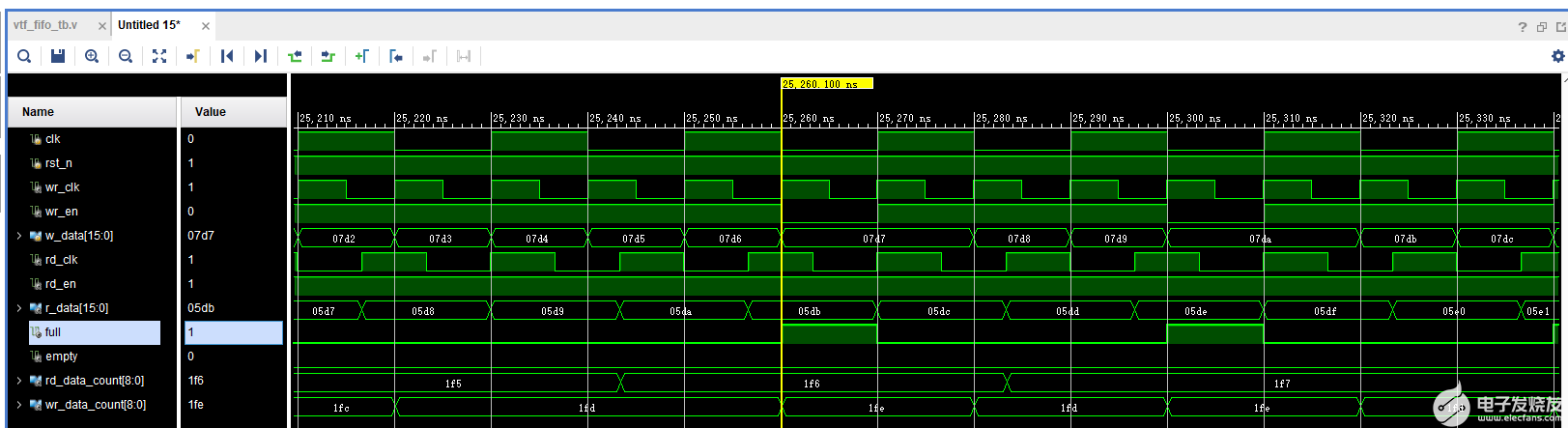Click the swap cursors icon
1568x428 pixels.
tap(464, 56)
